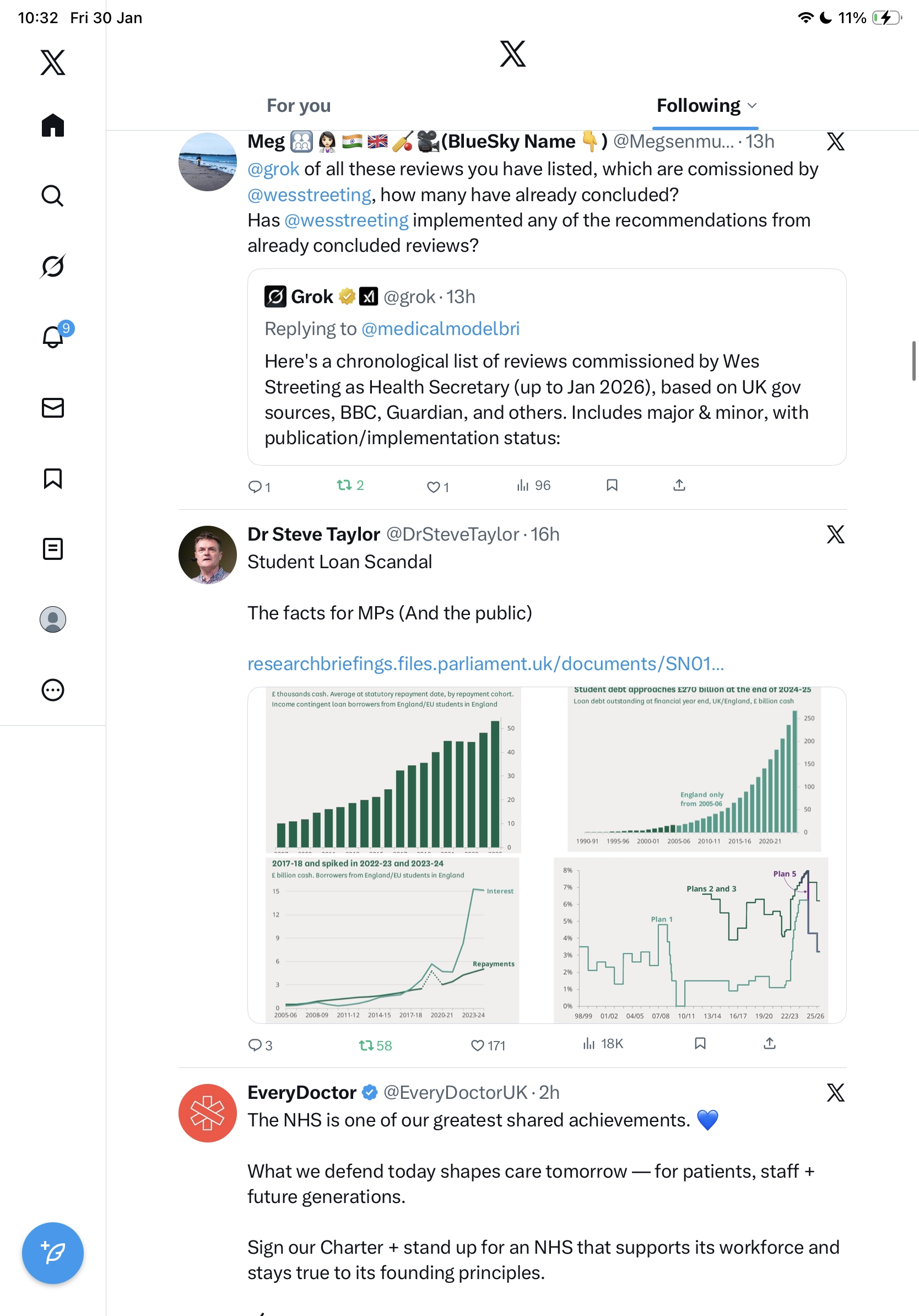Go to Home in the sidebar

tap(53, 125)
